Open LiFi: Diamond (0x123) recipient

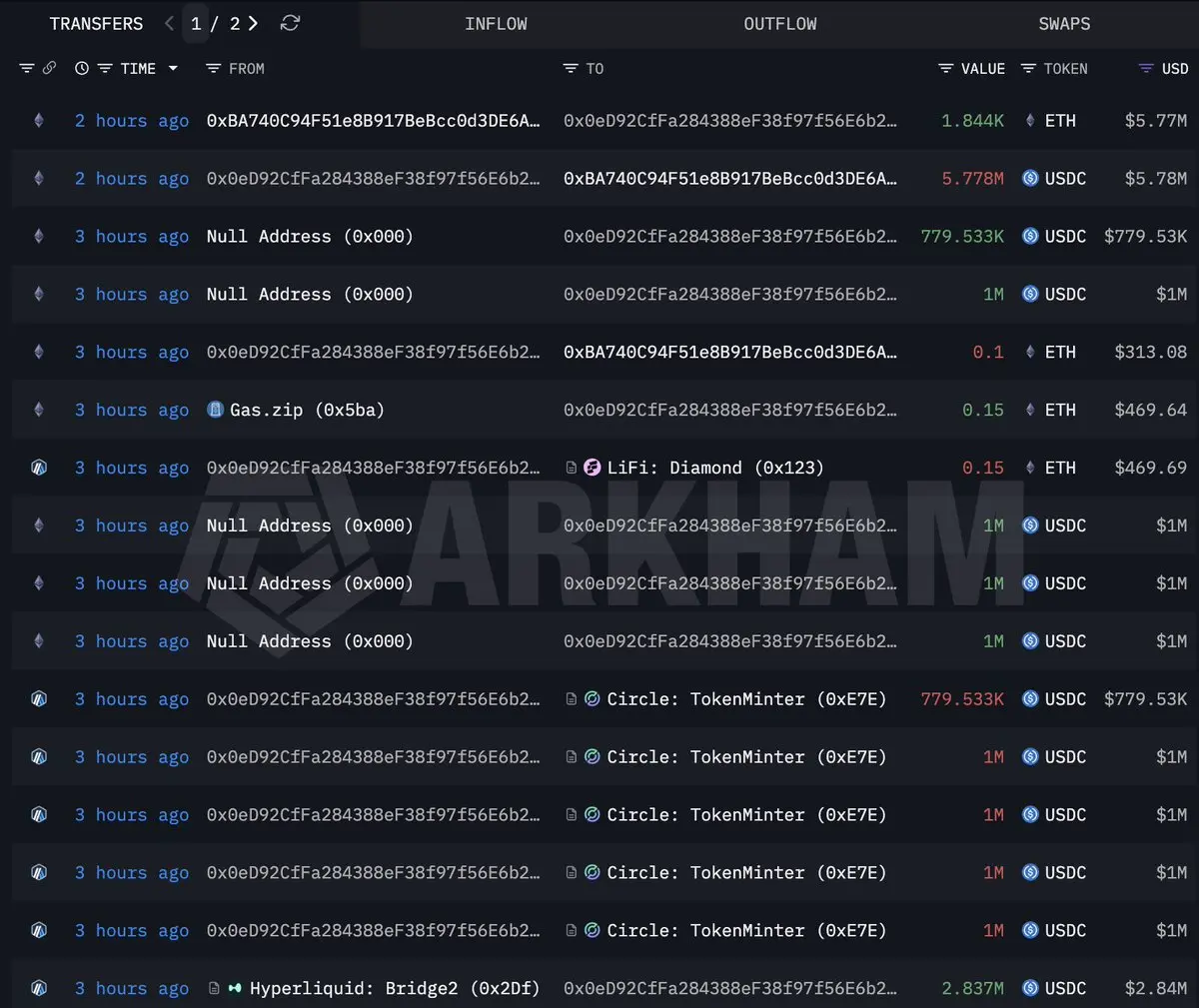click(715, 468)
